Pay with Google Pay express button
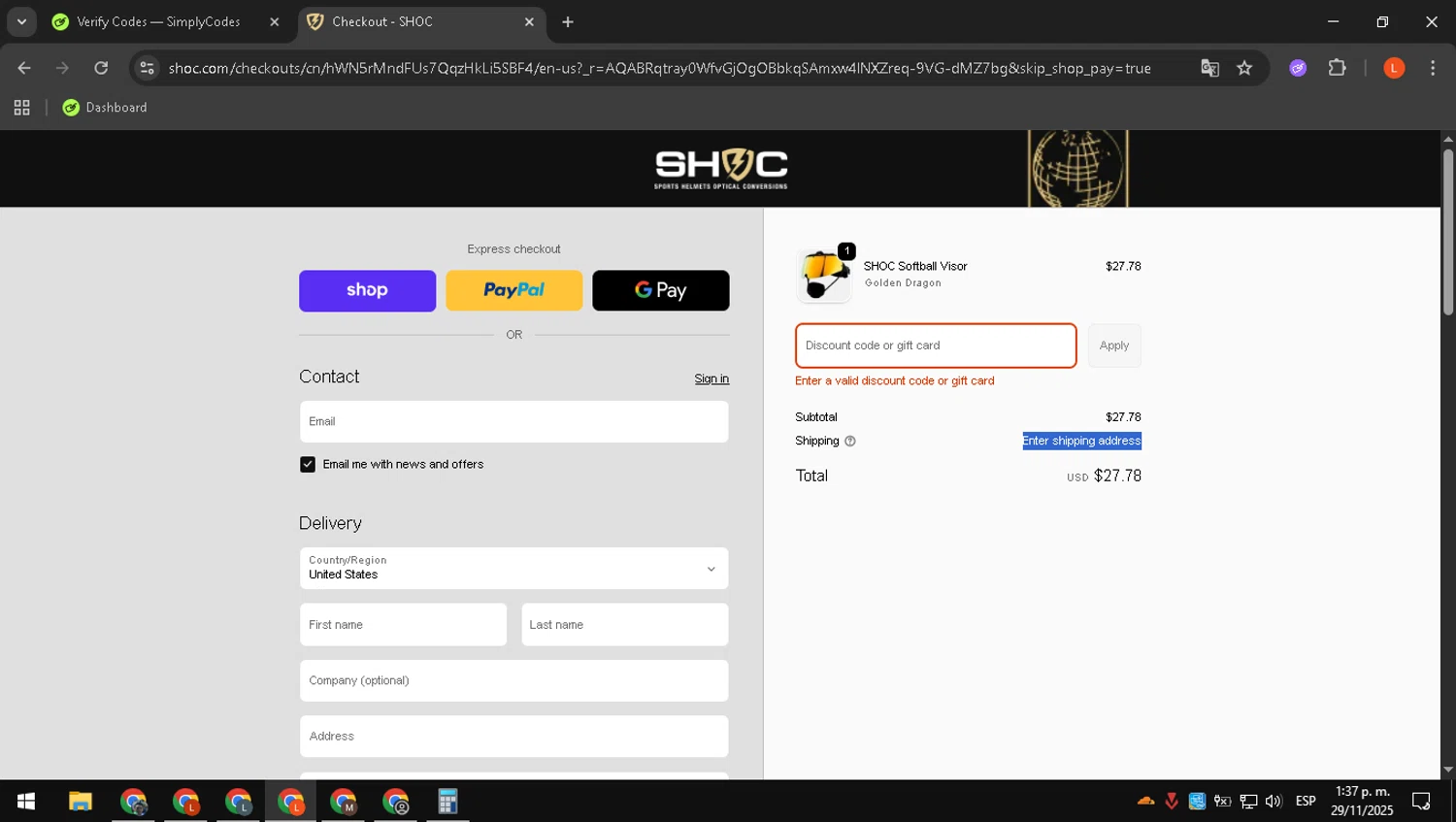 click(x=660, y=290)
